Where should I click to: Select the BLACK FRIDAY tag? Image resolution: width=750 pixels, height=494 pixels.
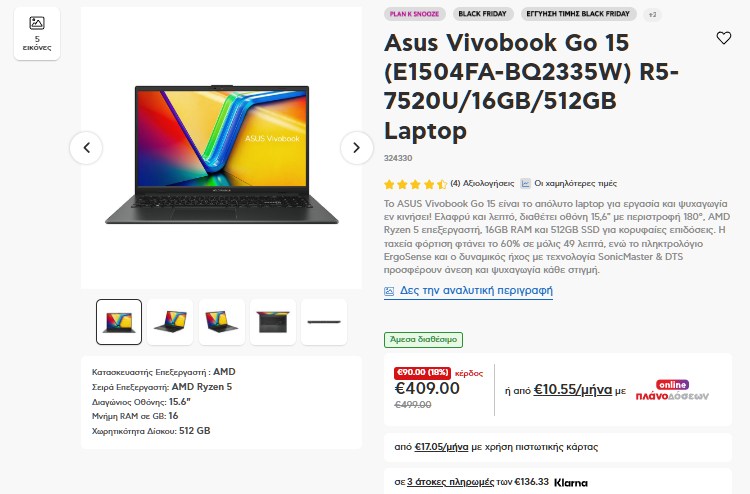pyautogui.click(x=482, y=14)
